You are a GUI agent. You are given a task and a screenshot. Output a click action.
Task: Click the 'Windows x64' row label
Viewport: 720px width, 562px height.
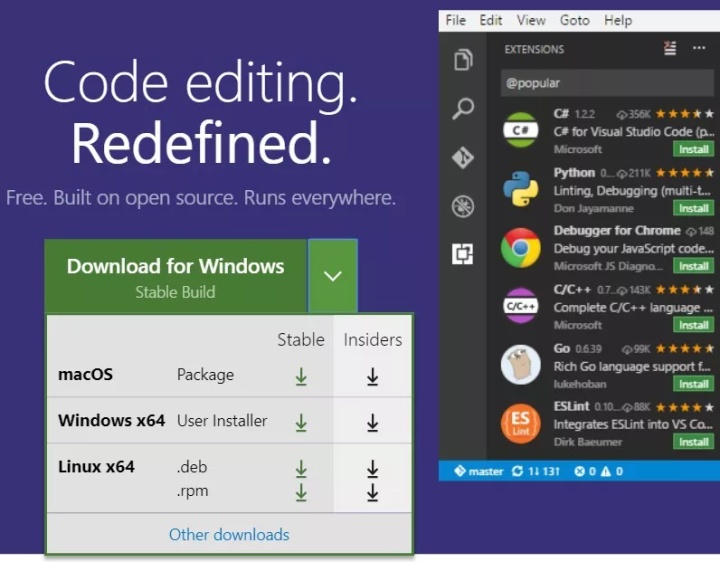111,420
